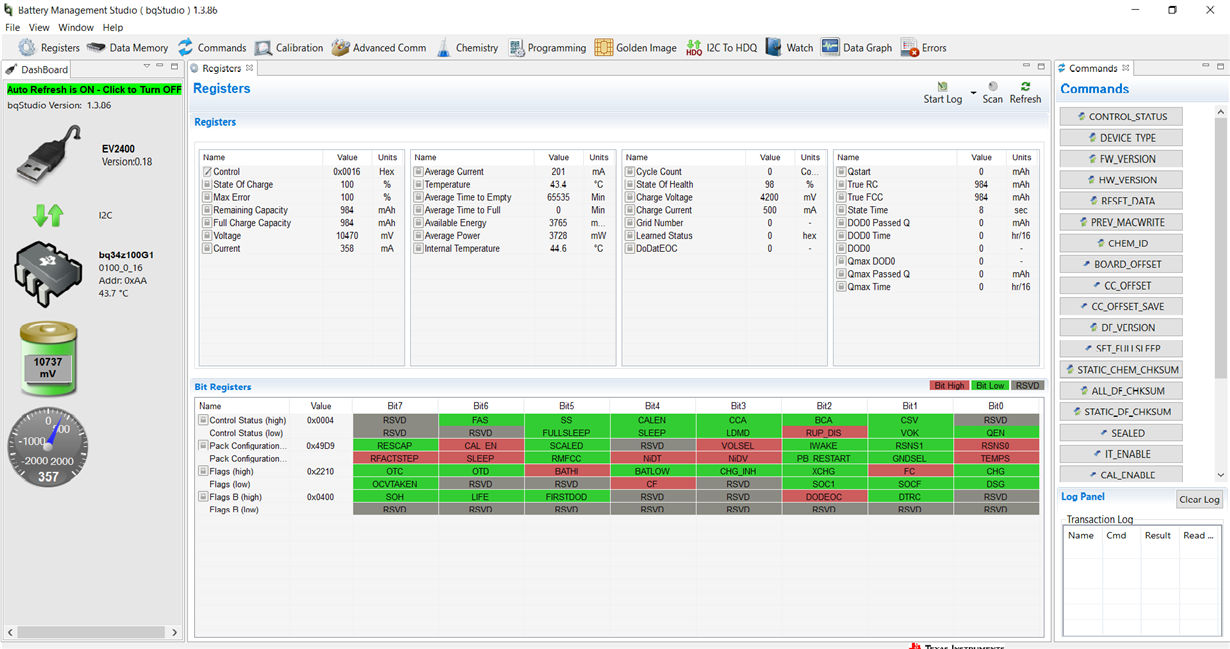
Task: Close the Registers tab
Action: 250,68
